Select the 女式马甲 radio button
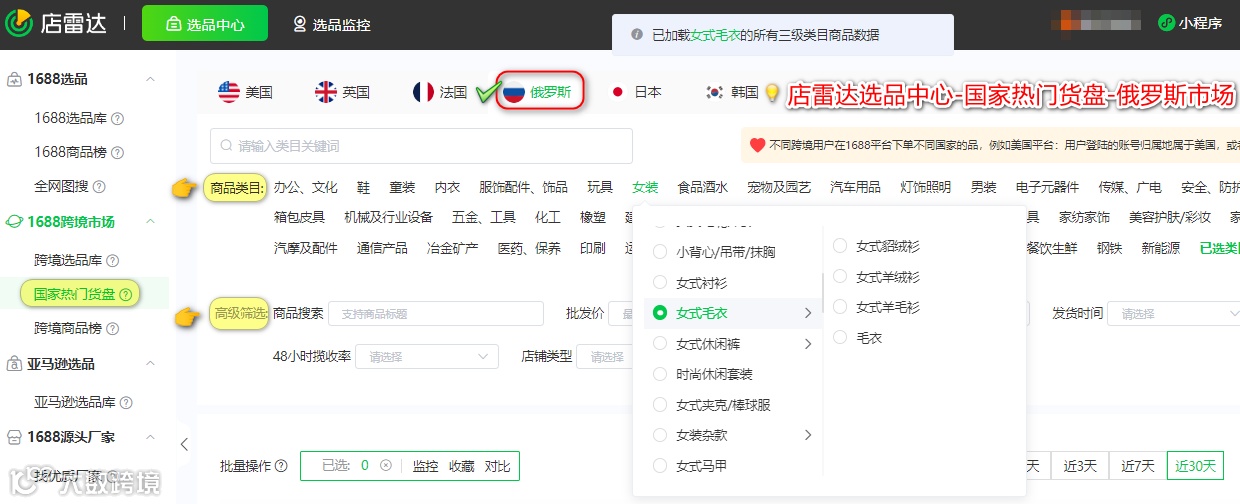Screen dimensions: 1240x504 [x=660, y=466]
